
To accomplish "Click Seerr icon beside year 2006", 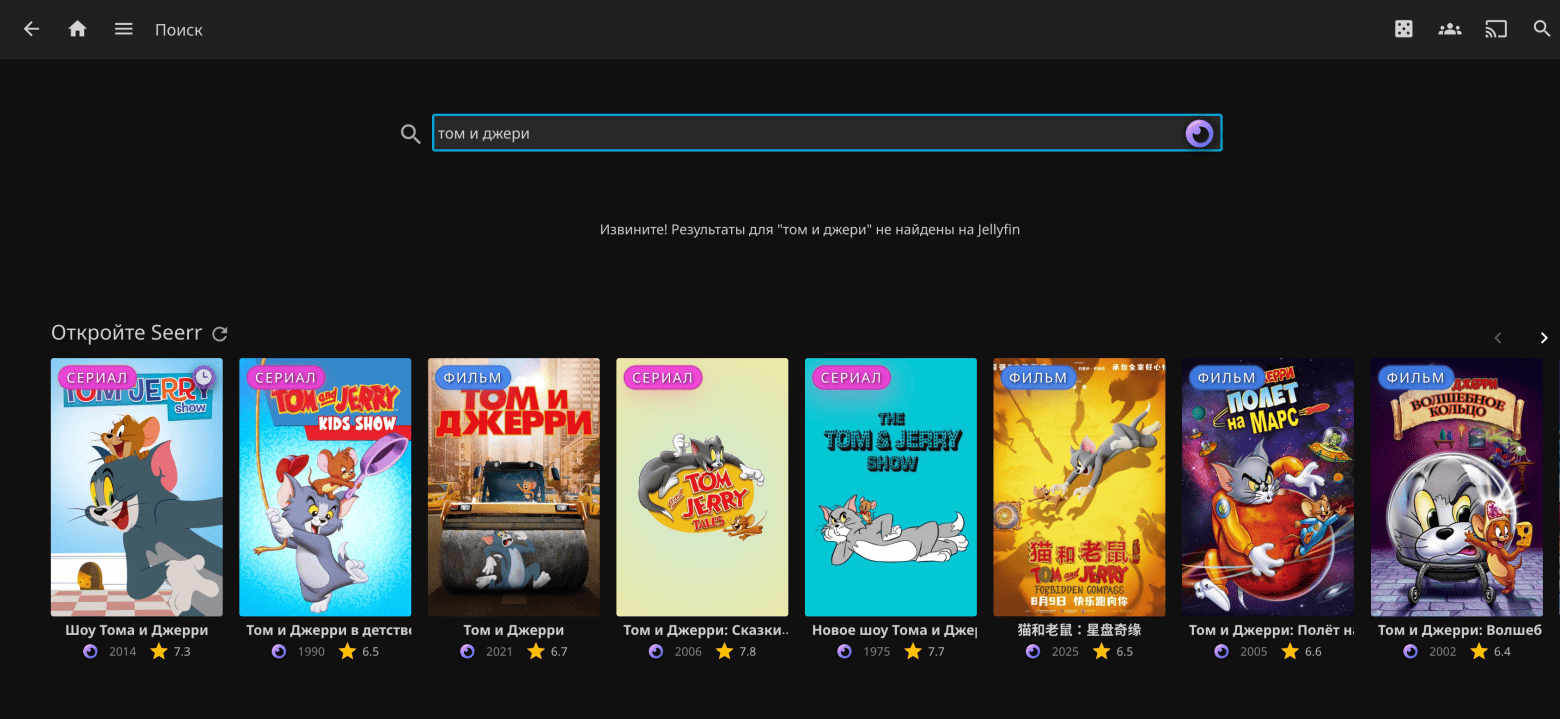I will [x=656, y=651].
